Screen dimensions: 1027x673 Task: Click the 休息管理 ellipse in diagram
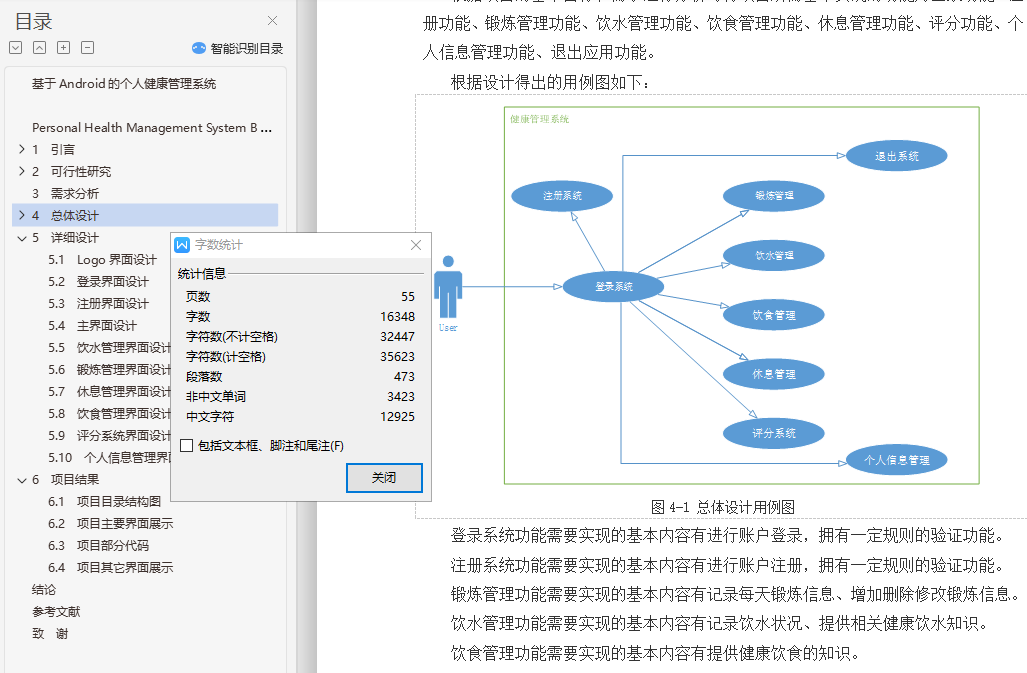(x=774, y=374)
